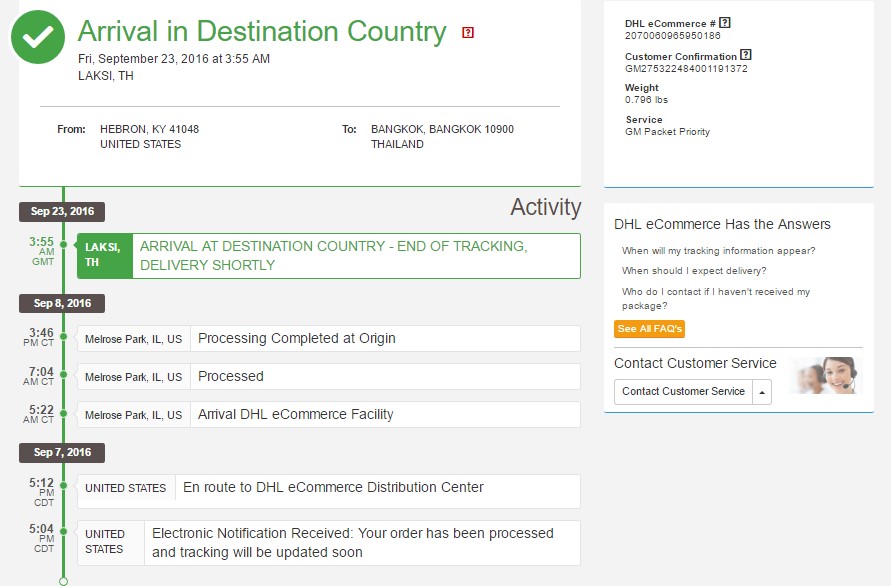The width and height of the screenshot is (891, 586).
Task: Click the hollow end-of-timeline circle
Action: [x=64, y=581]
